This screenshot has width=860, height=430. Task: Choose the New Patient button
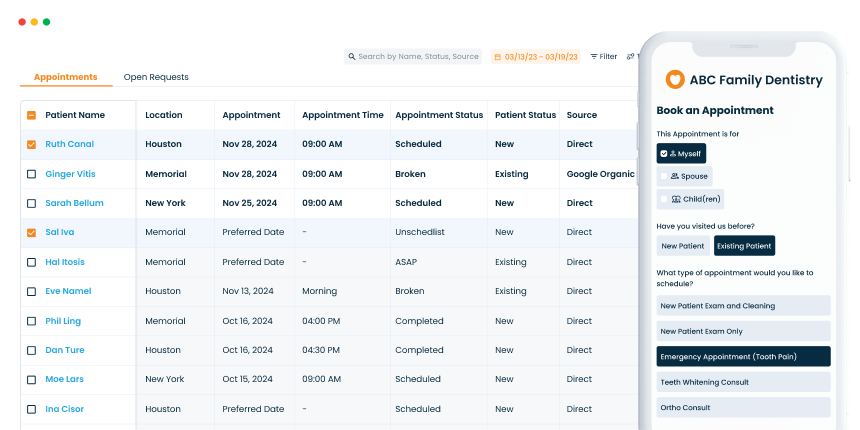[x=682, y=245]
